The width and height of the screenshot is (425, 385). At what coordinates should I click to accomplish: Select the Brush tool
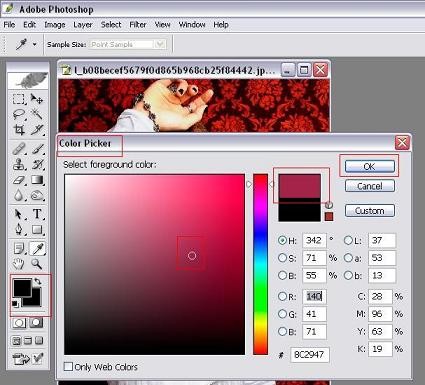[x=37, y=149]
